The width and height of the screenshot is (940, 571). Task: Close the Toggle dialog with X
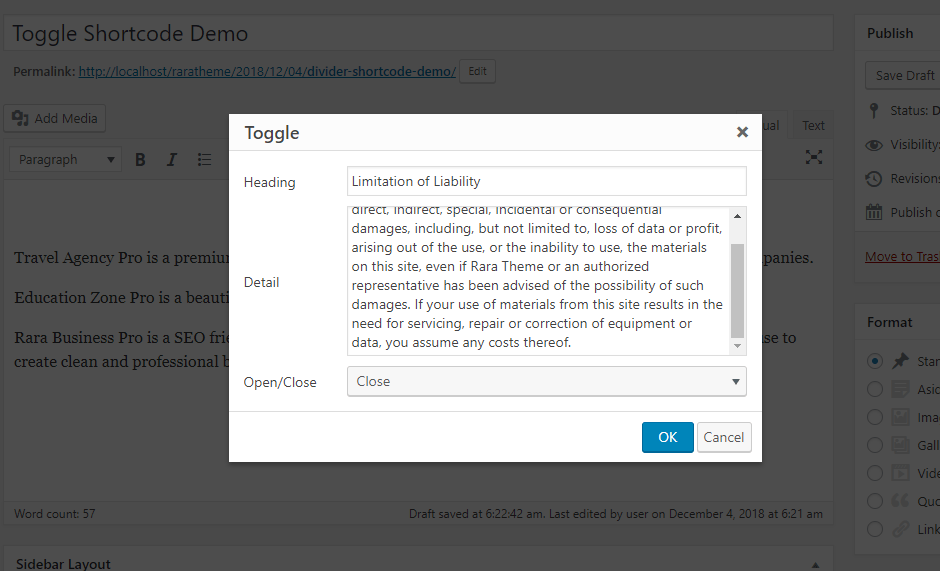click(742, 132)
